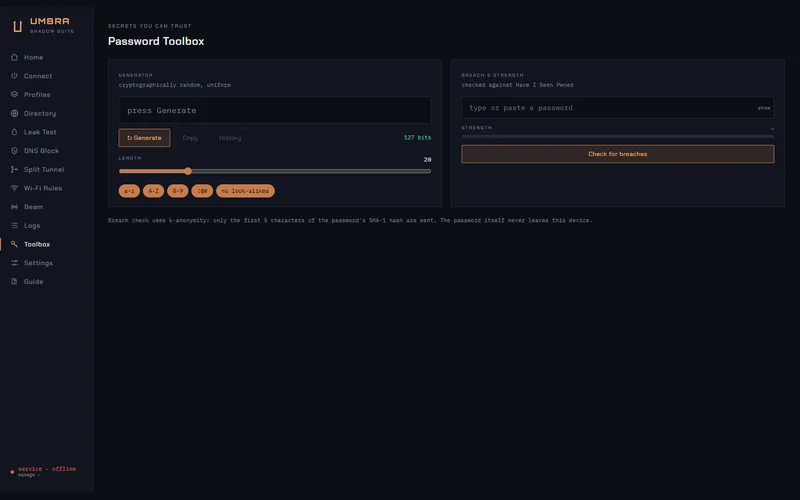800x500 pixels.
Task: Click the Home house icon
Action: [x=14, y=57]
